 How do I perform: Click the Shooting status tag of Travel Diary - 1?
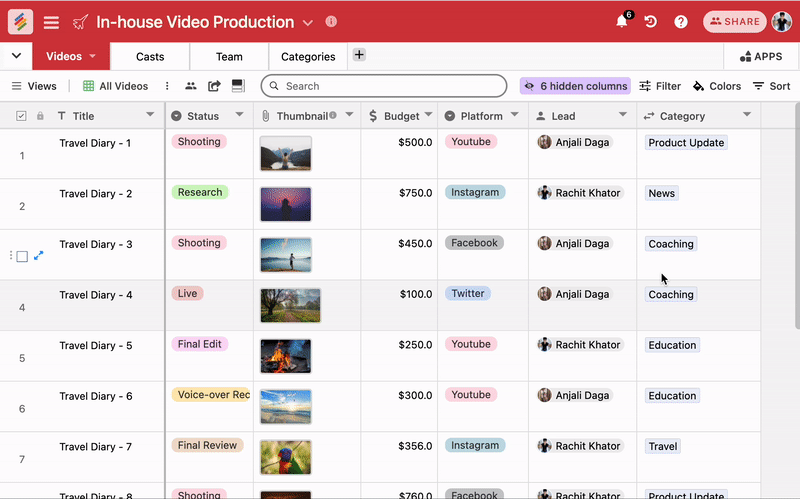199,141
